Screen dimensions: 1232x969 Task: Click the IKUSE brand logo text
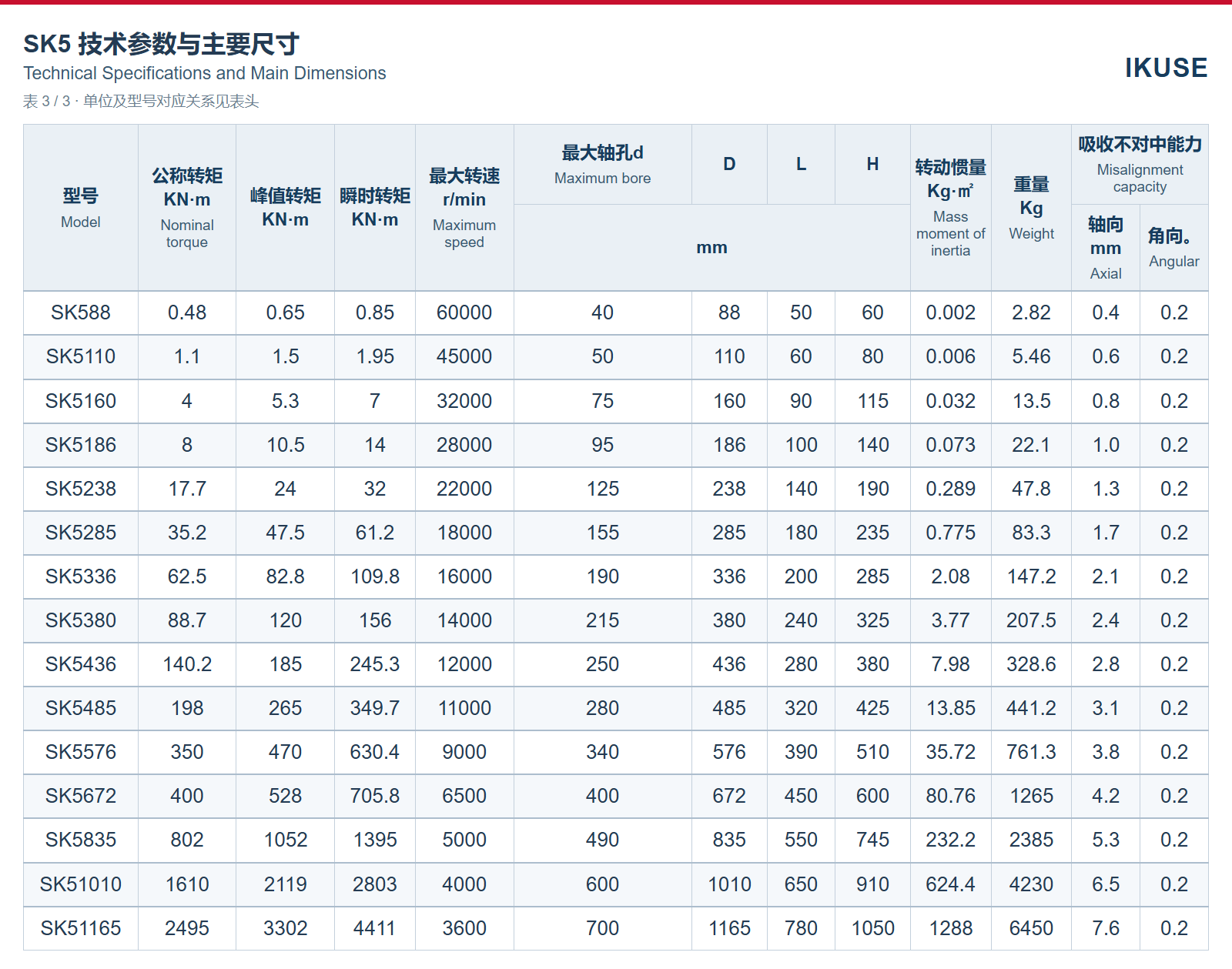(x=1166, y=68)
